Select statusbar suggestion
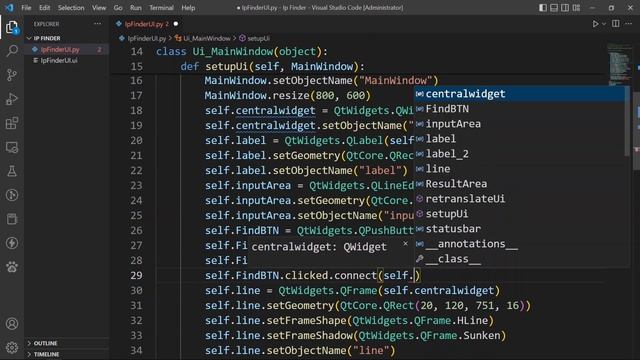Viewport: 640px width, 360px height. pyautogui.click(x=520, y=229)
